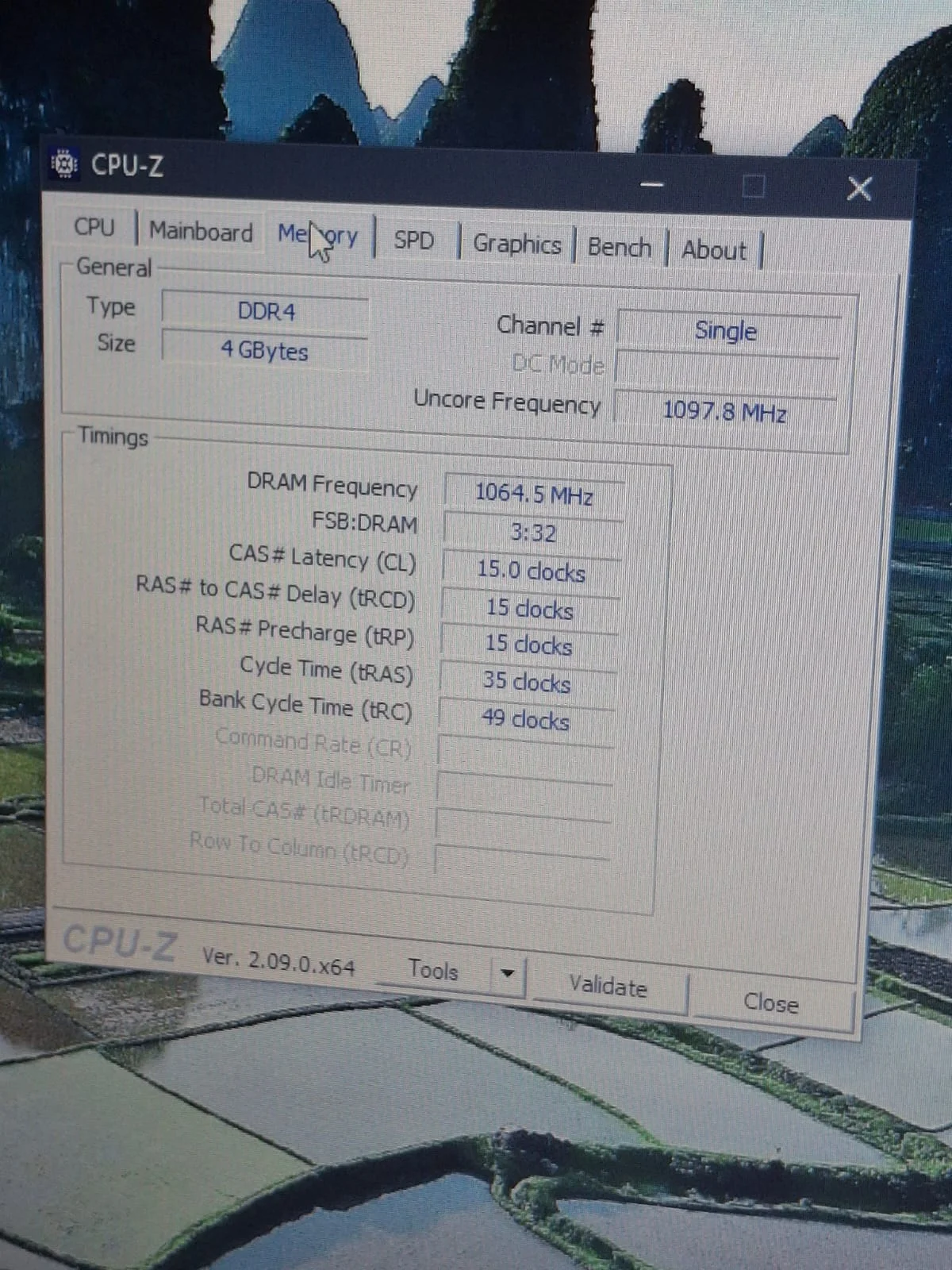Open the Mainboard tab

(x=201, y=232)
